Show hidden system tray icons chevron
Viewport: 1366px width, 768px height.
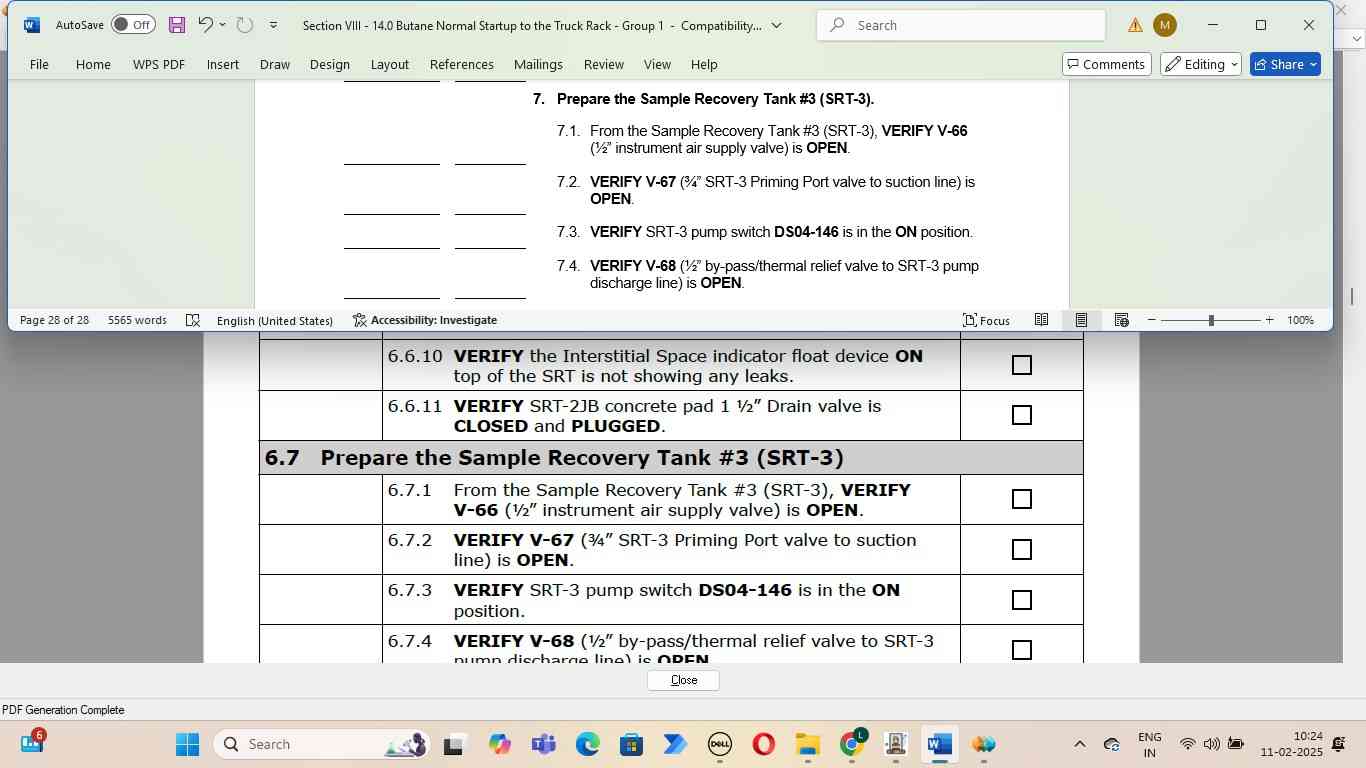click(x=1079, y=744)
